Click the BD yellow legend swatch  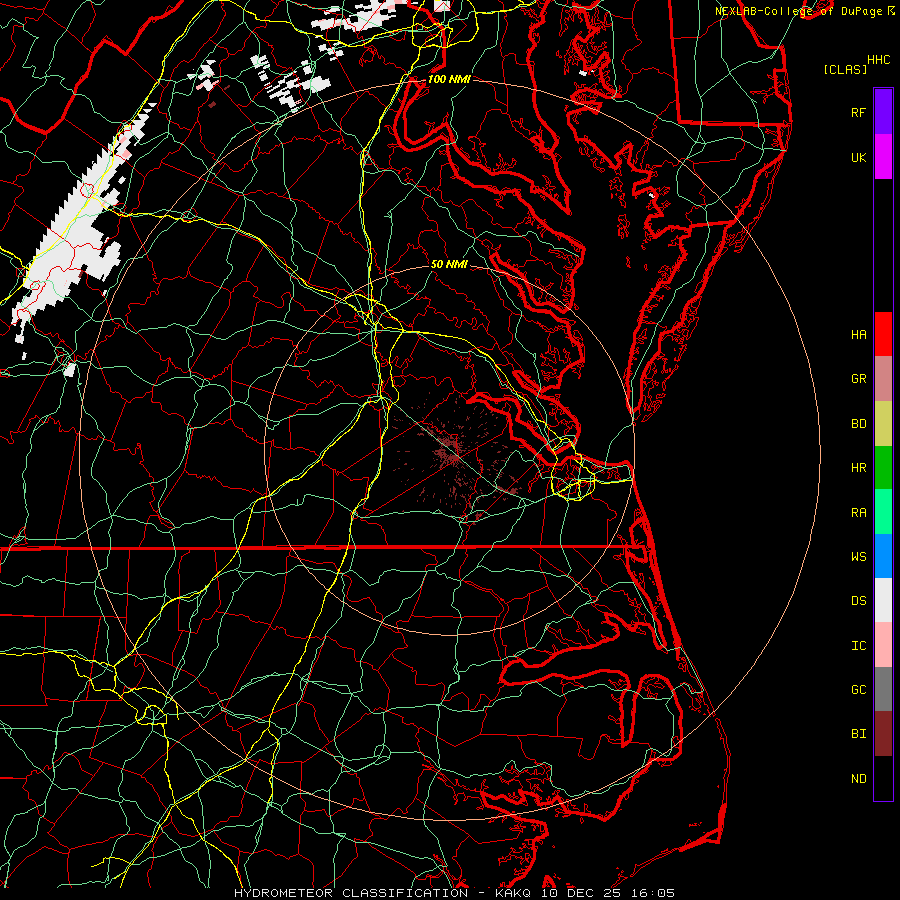pyautogui.click(x=883, y=424)
